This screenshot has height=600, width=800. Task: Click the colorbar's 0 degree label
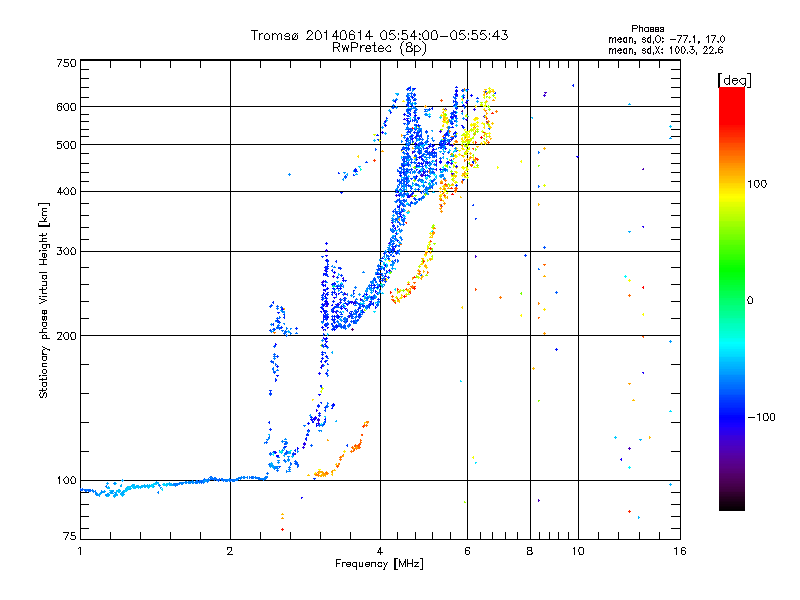[x=750, y=301]
